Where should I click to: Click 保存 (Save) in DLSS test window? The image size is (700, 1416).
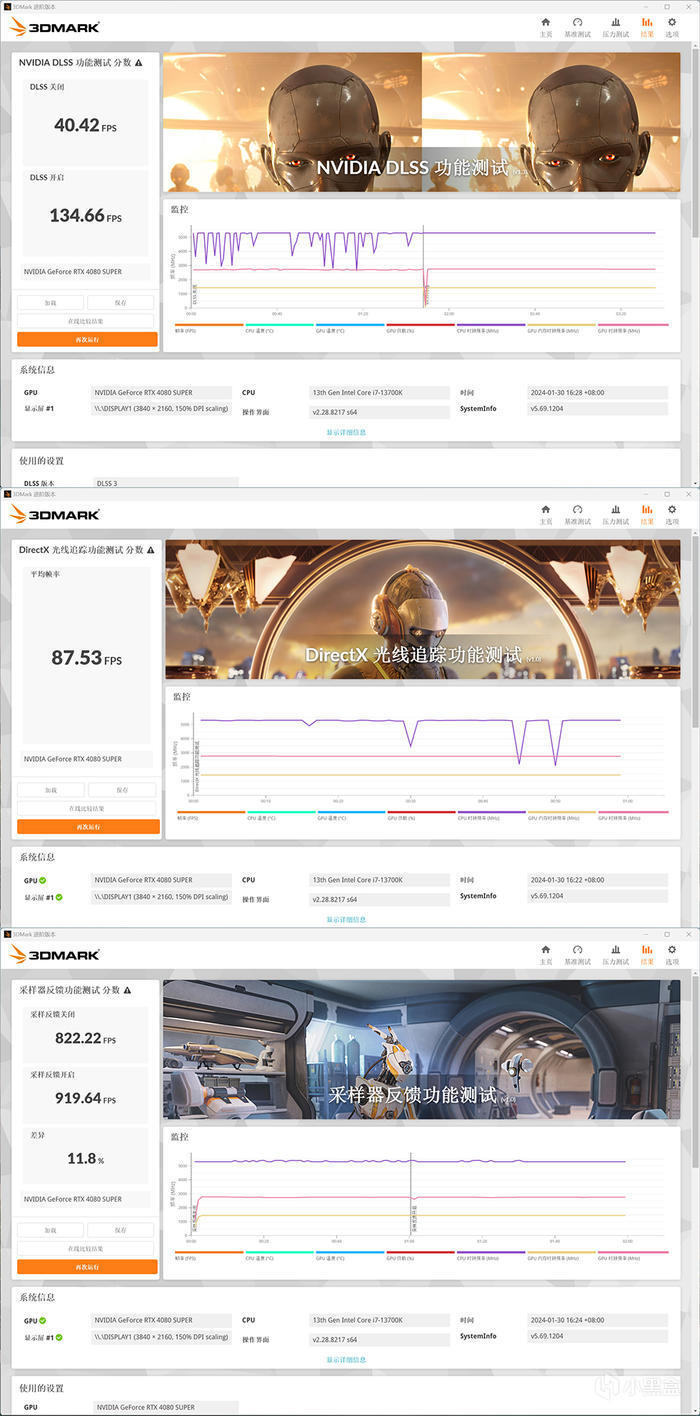[x=121, y=302]
